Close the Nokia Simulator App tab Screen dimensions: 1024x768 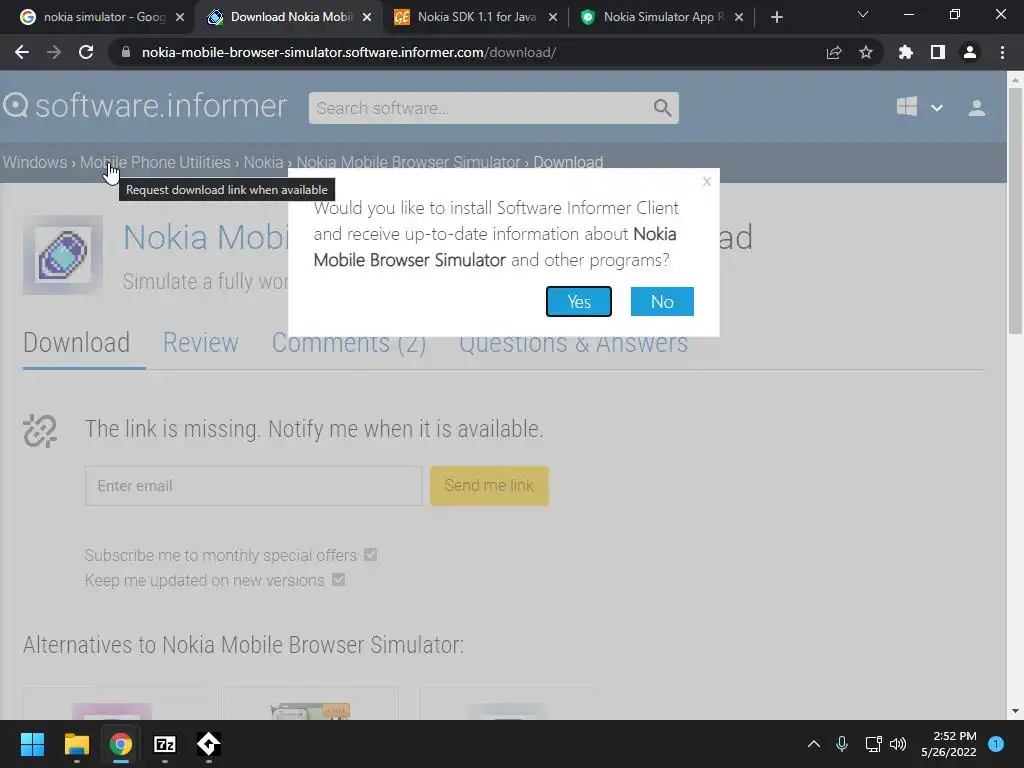click(739, 17)
